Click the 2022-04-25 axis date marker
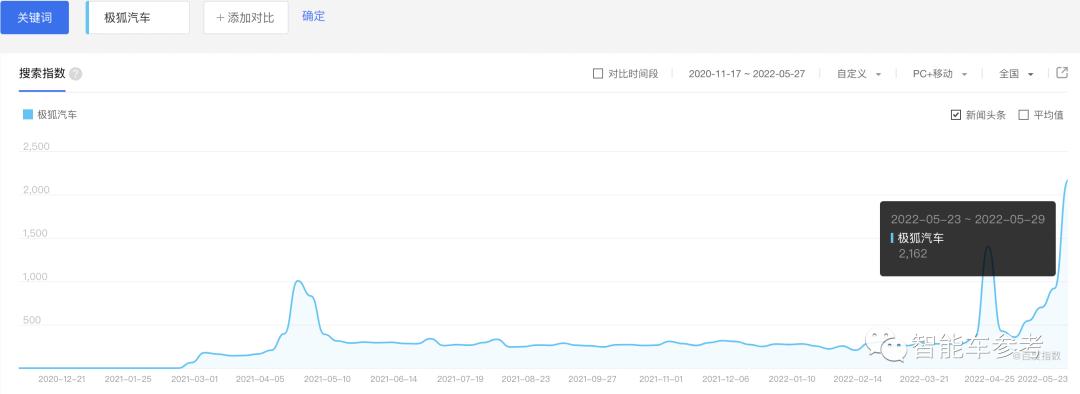 [988, 379]
